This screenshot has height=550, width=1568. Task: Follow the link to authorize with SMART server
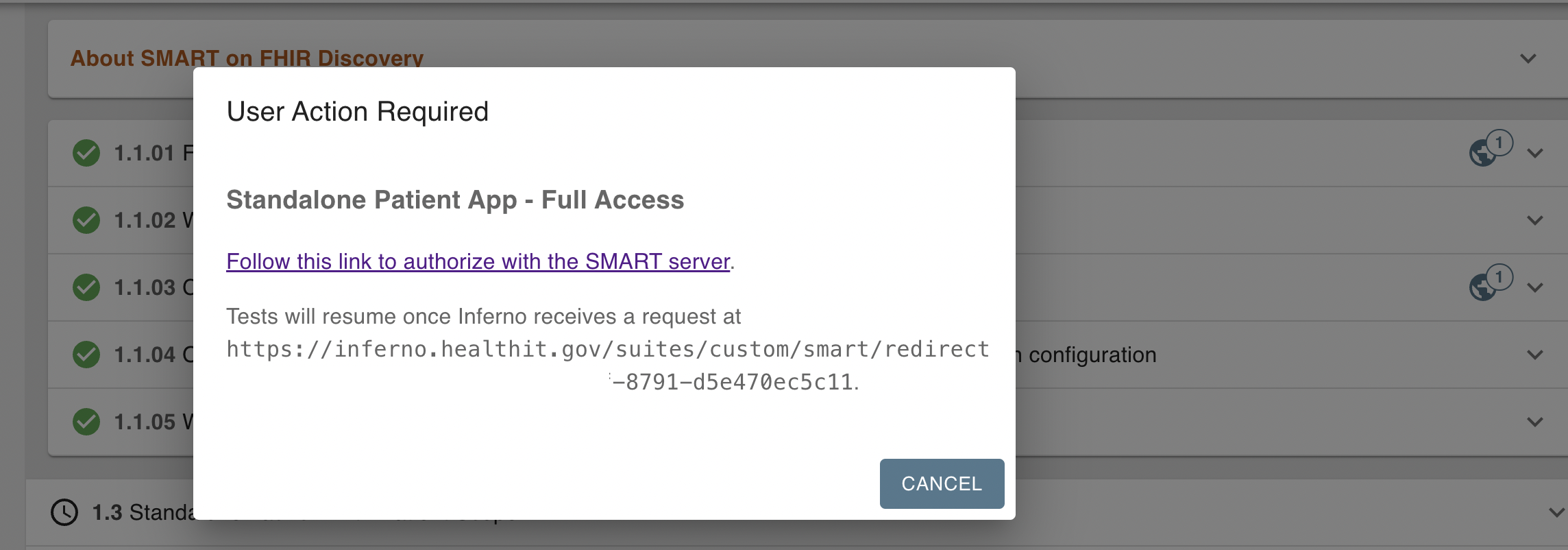(x=478, y=261)
